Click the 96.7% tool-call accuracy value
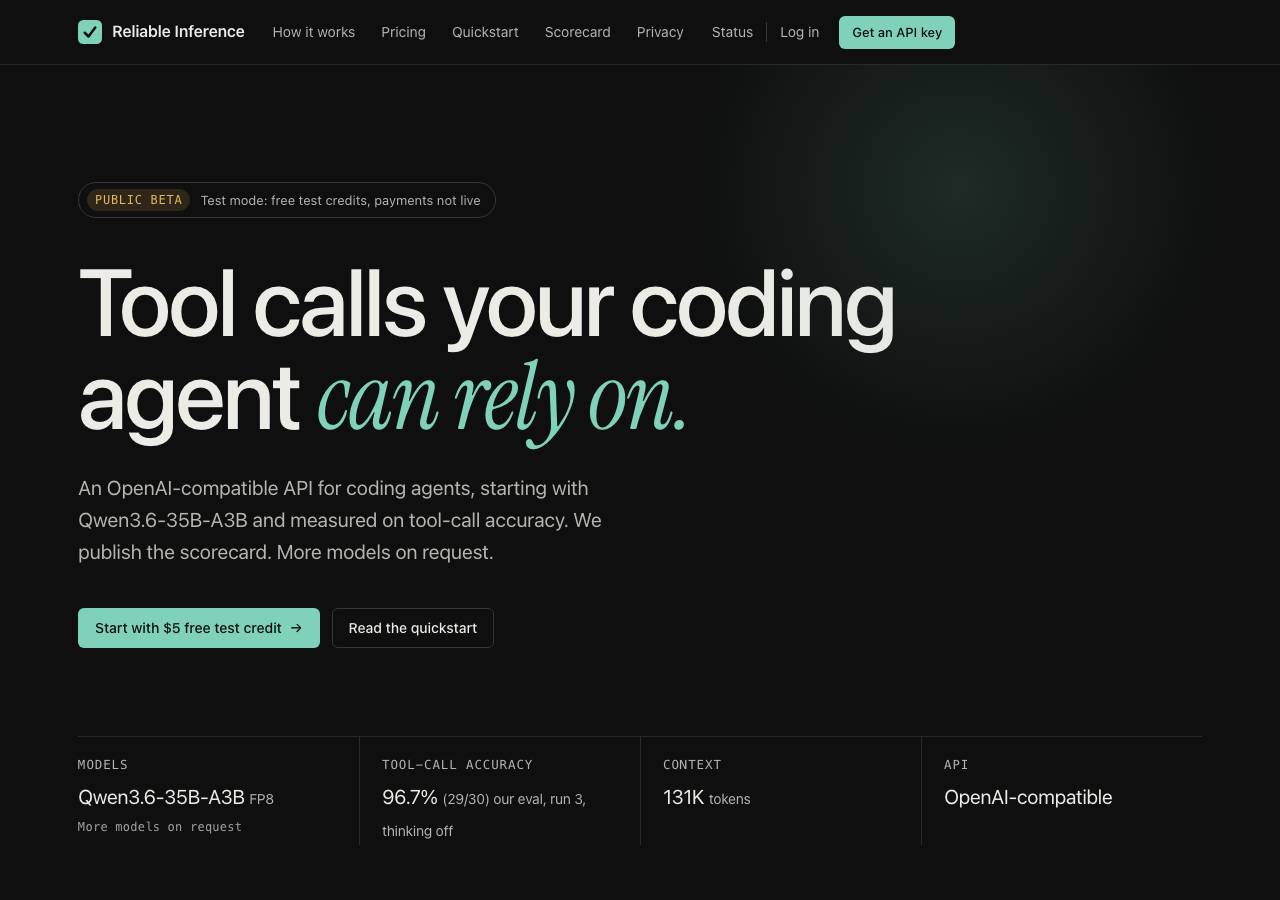This screenshot has height=900, width=1280. tap(410, 797)
